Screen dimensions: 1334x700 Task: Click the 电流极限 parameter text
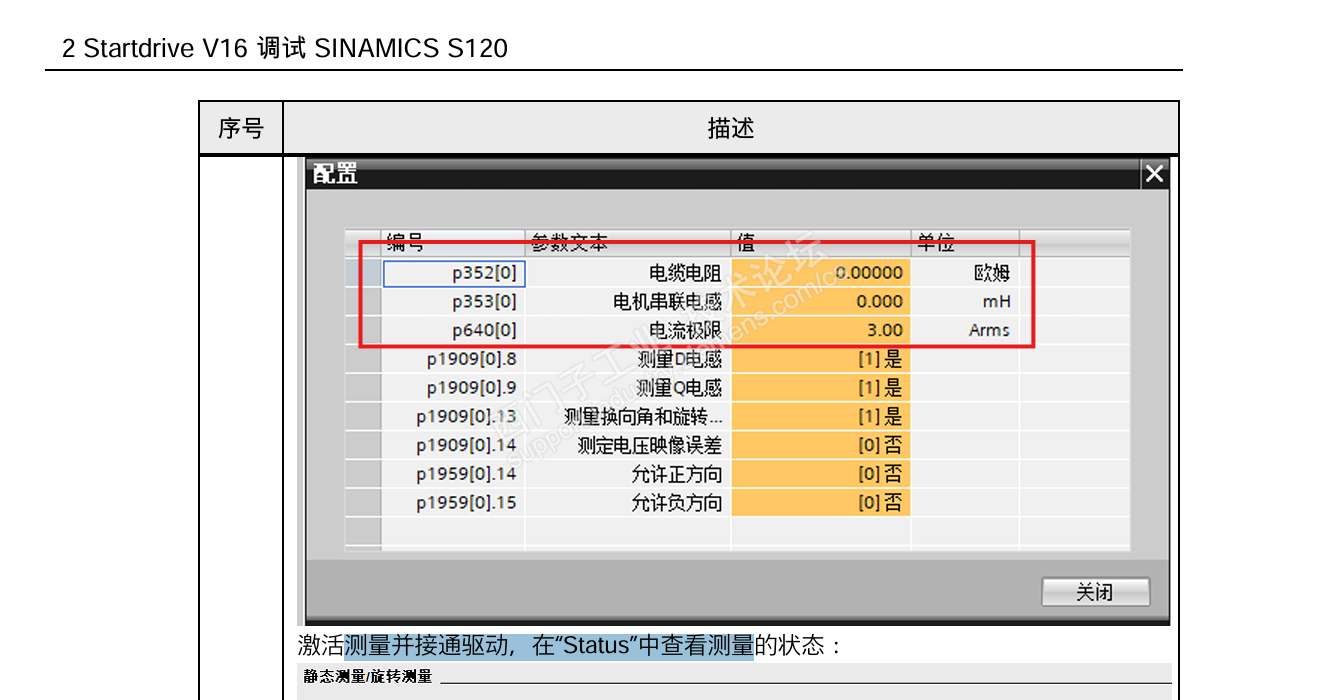pyautogui.click(x=685, y=330)
